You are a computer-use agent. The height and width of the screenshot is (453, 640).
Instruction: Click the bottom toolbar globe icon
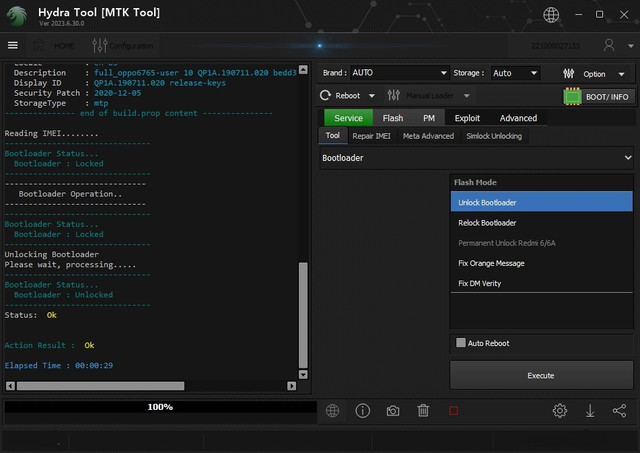332,411
